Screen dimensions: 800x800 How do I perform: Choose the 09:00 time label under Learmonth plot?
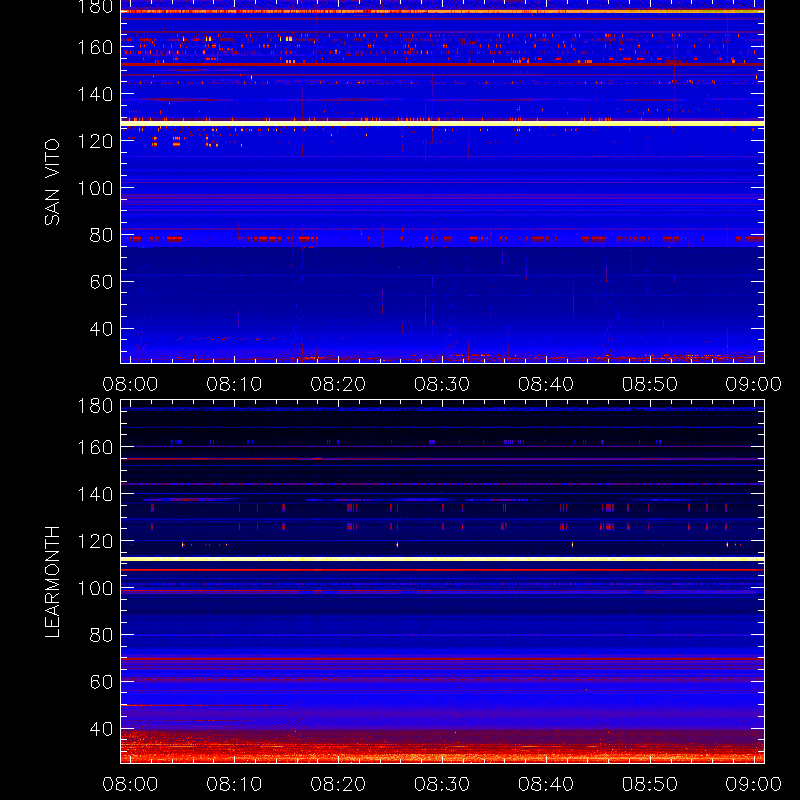click(x=754, y=784)
